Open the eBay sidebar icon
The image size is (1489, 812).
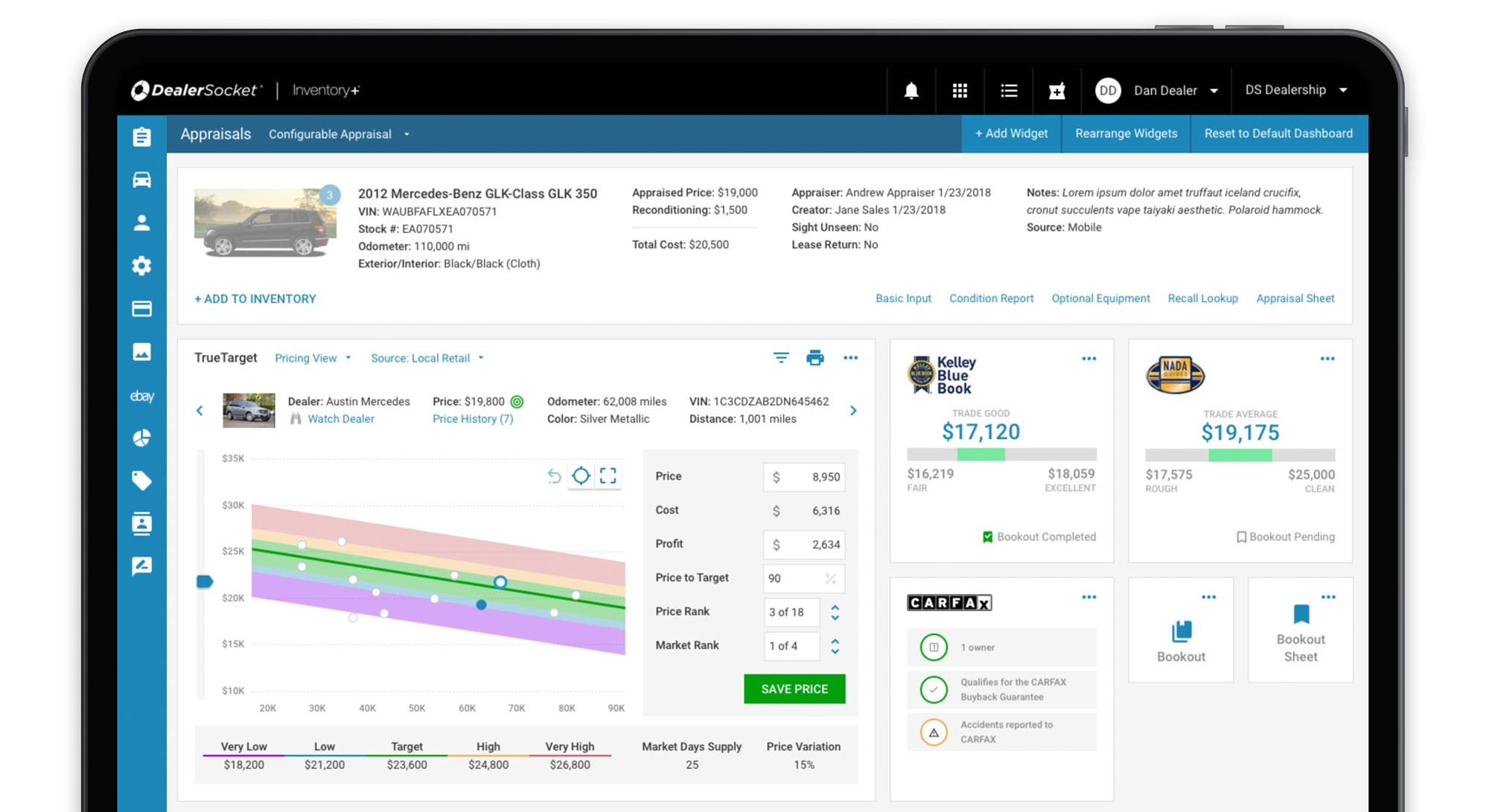141,396
